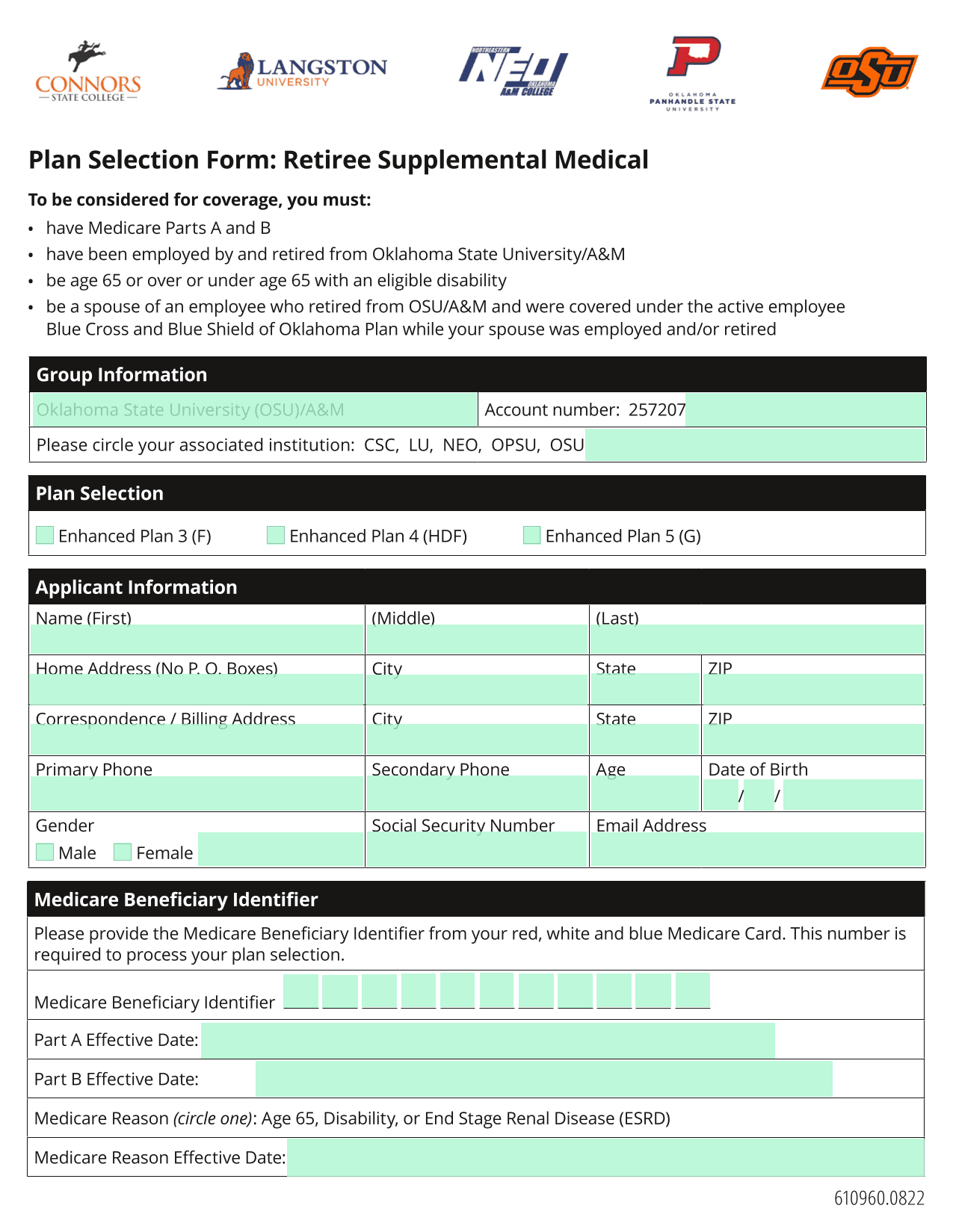Click the Langston University logo
Image resolution: width=953 pixels, height=1232 pixels.
[x=302, y=72]
